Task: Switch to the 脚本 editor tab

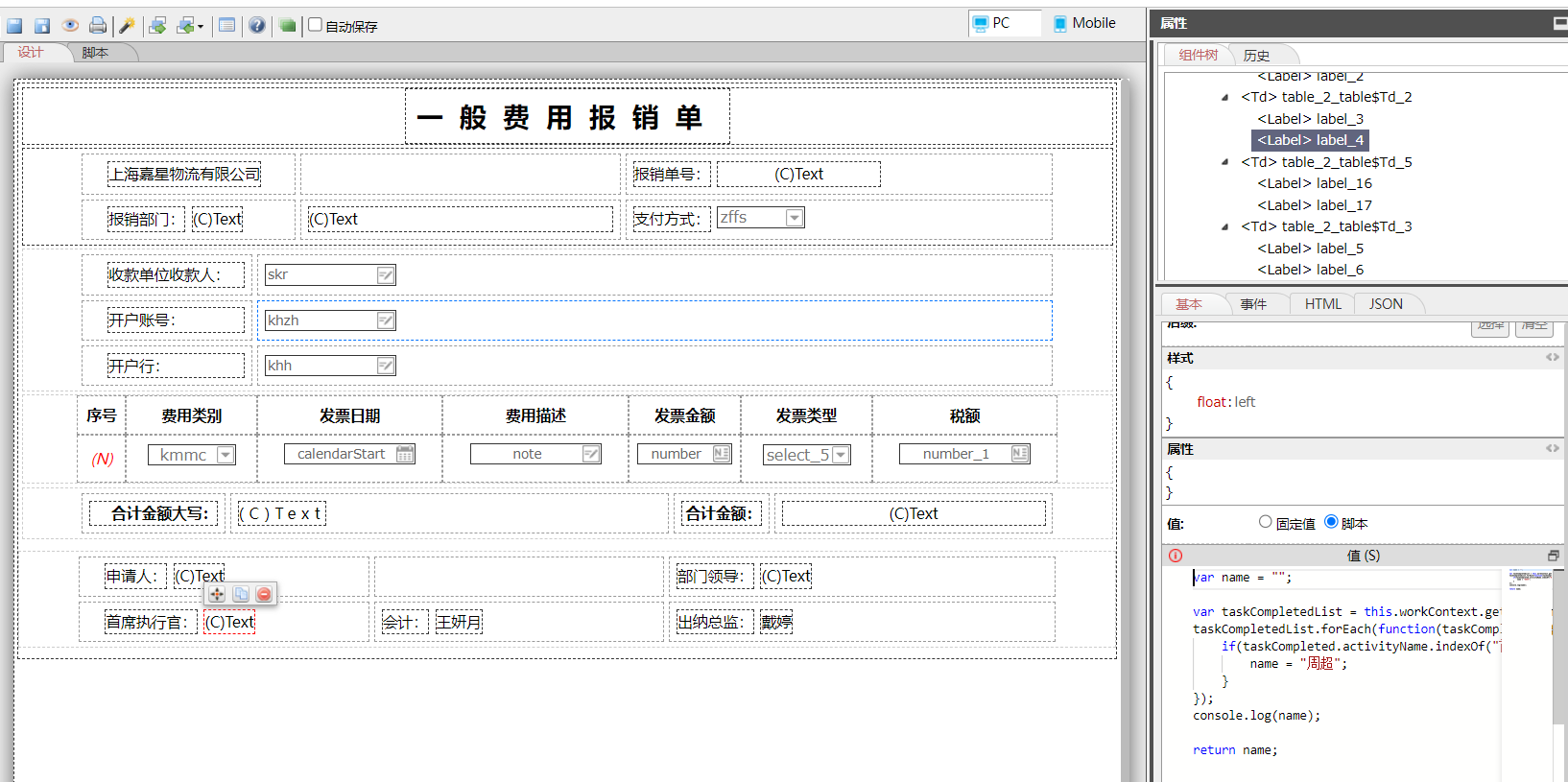Action: coord(95,53)
